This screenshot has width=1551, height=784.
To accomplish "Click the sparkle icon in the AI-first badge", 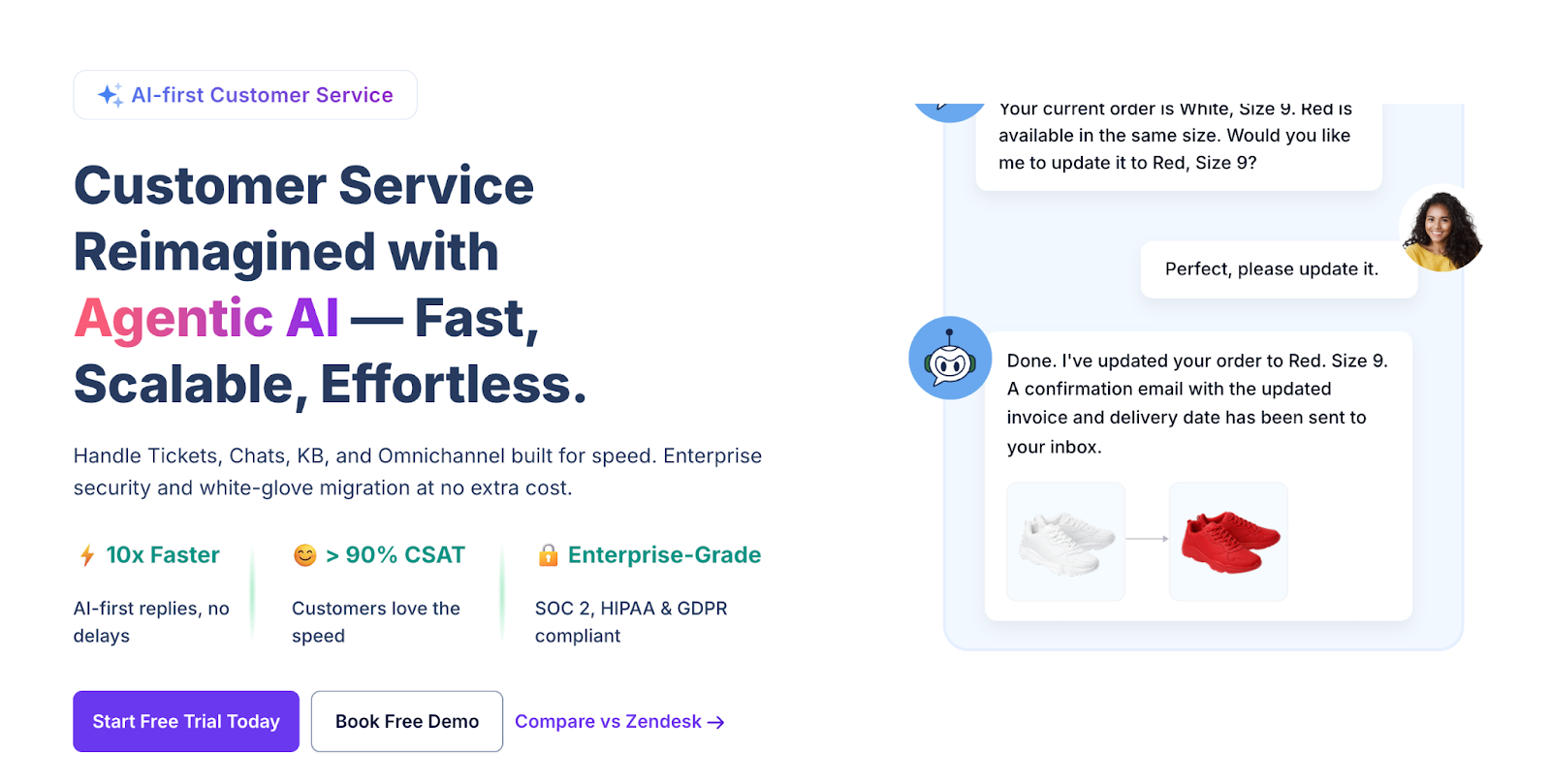I will (110, 95).
